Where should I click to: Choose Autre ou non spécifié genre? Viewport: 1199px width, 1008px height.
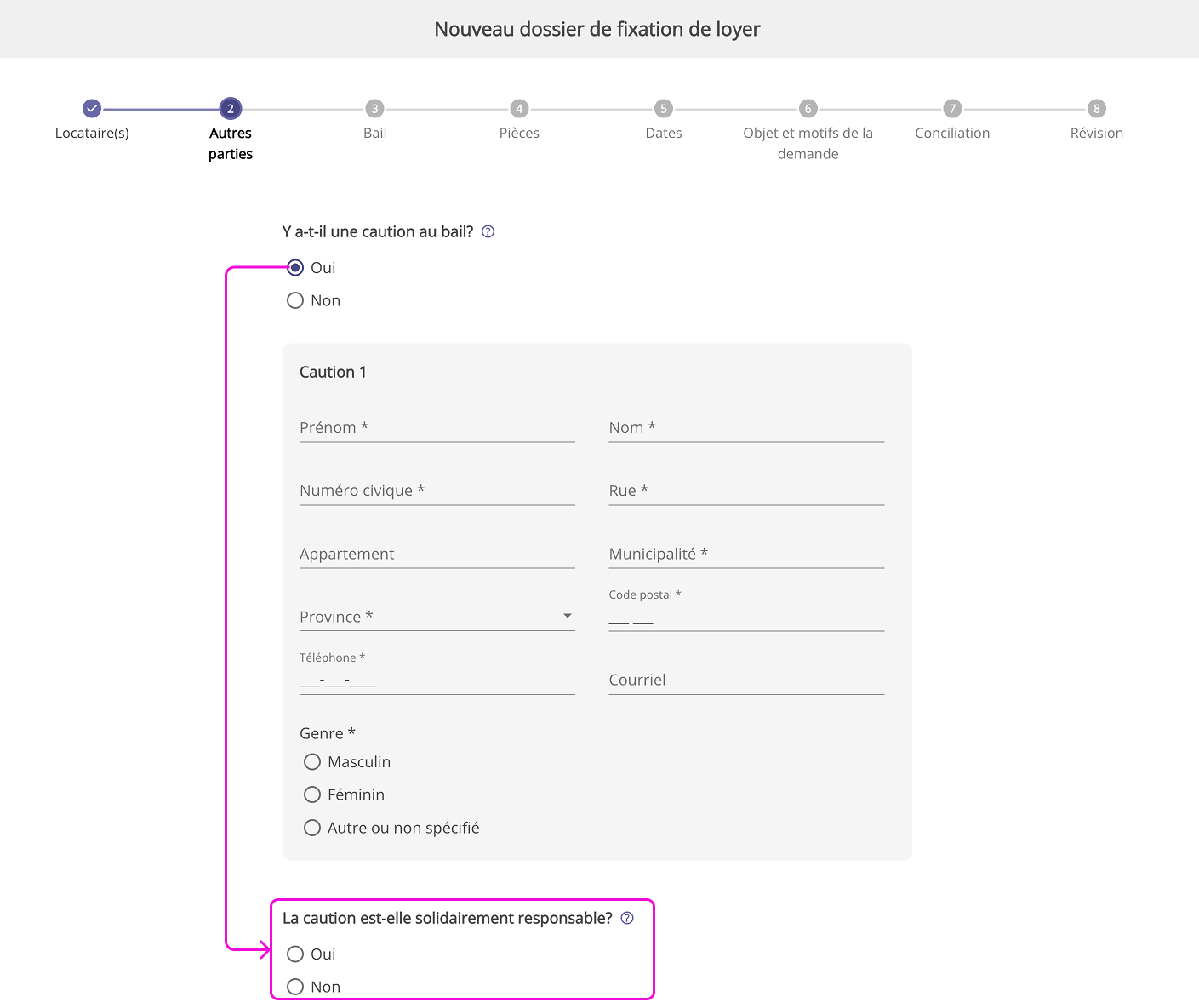click(312, 828)
